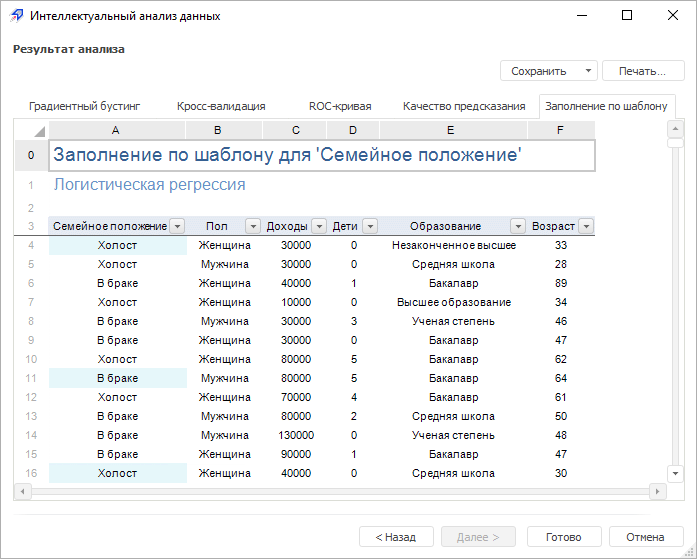The height and width of the screenshot is (559, 697).
Task: Click the '< Назад' button
Action: 395,537
